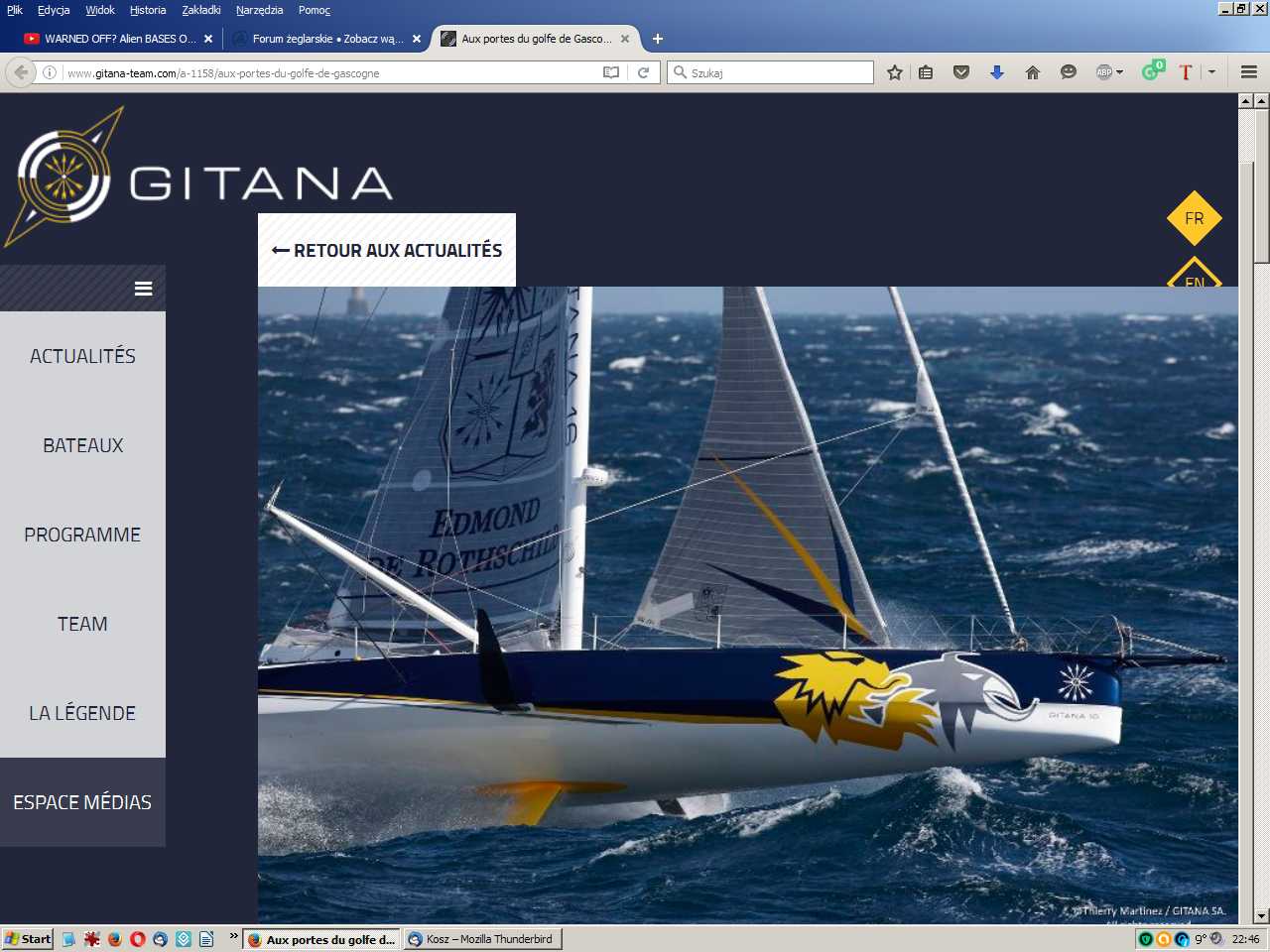This screenshot has height=952, width=1270.
Task: Open TEAM in the site sidebar
Action: (x=82, y=624)
